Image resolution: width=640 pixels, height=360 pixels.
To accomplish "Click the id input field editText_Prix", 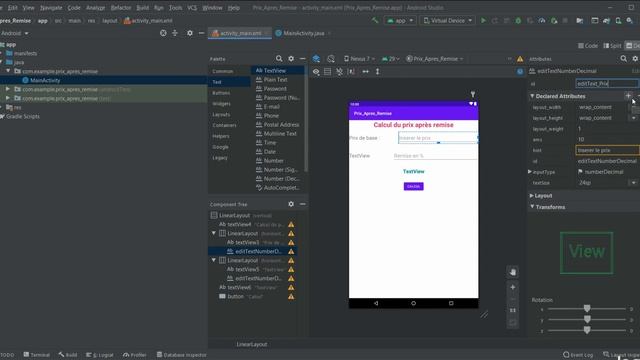I will [607, 83].
